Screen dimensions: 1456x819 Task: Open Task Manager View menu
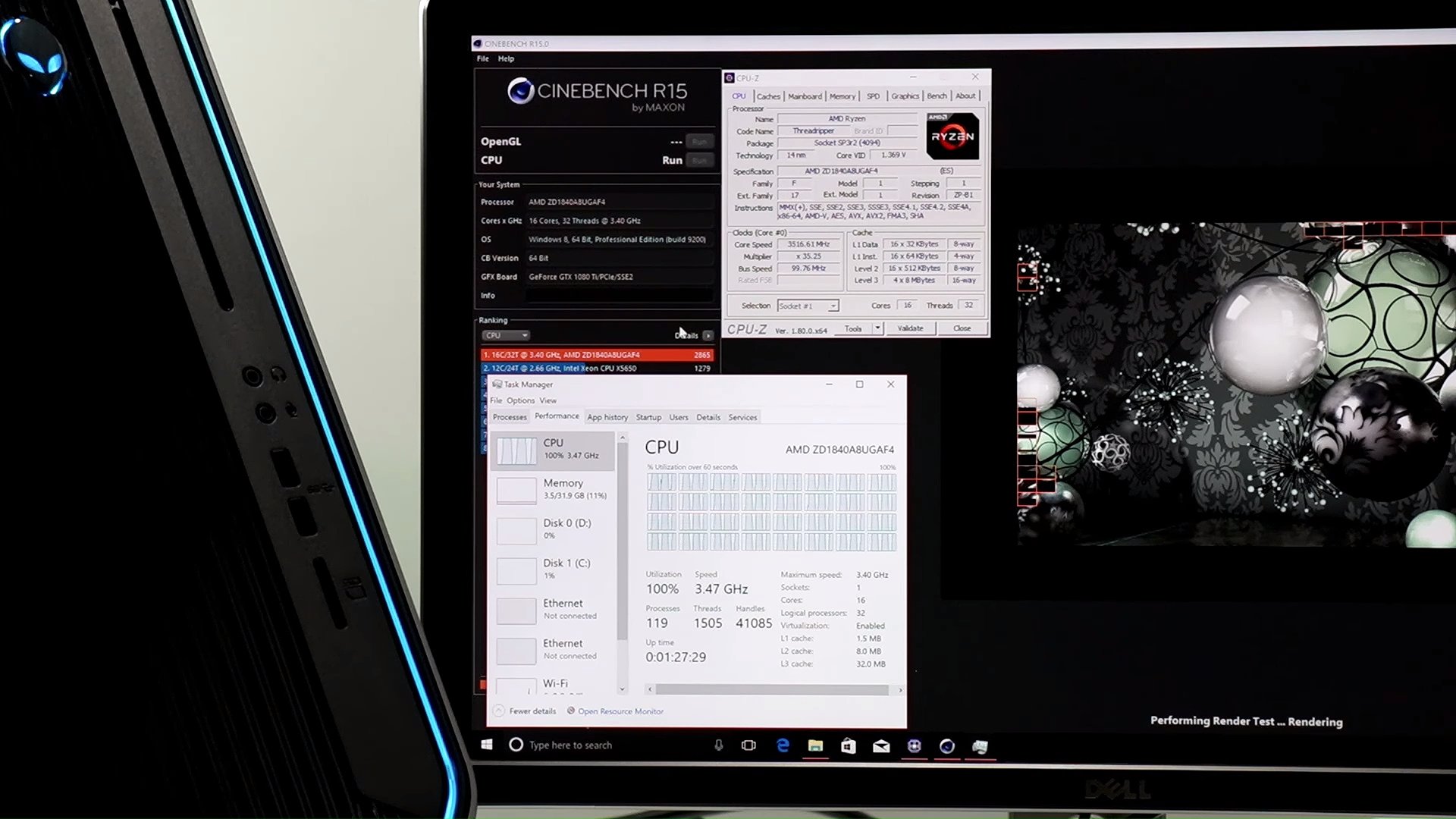point(548,400)
